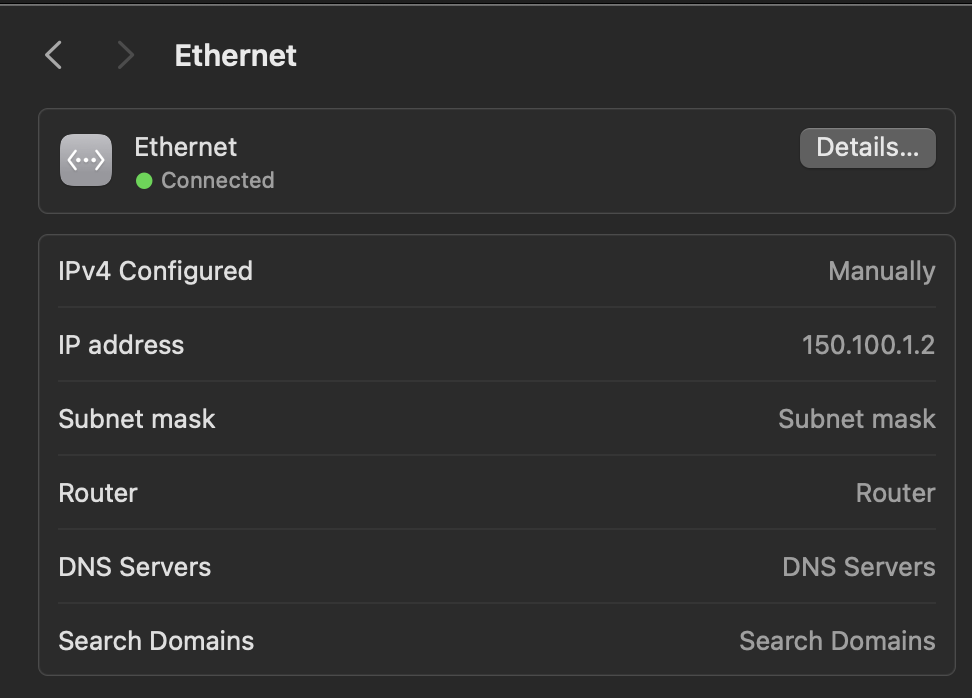Go back using the left chevron
This screenshot has width=972, height=698.
[x=54, y=55]
